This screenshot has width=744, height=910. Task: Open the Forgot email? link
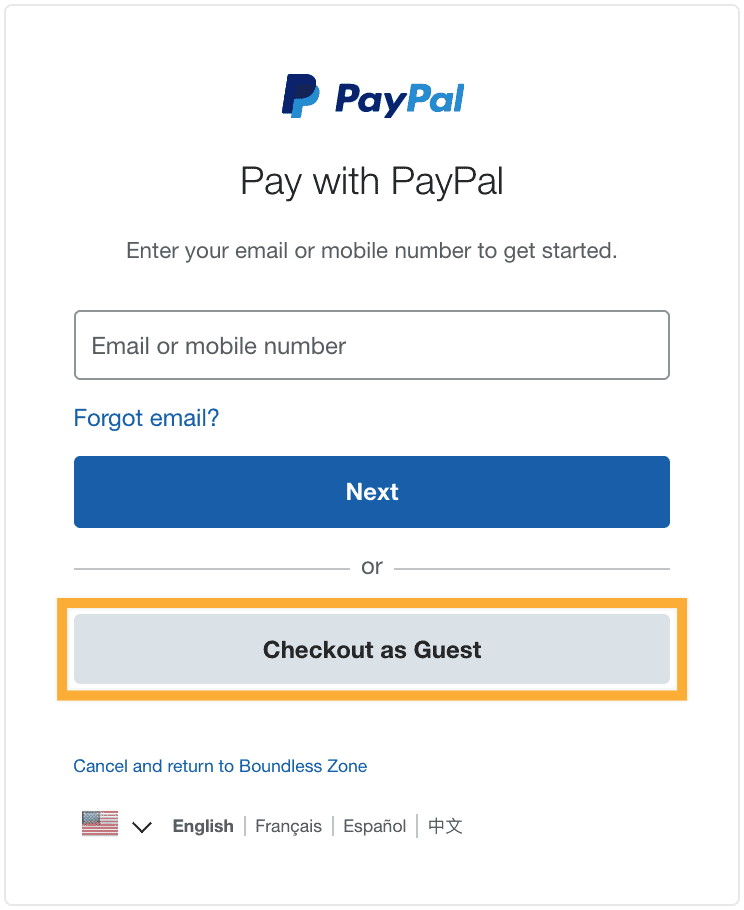146,418
